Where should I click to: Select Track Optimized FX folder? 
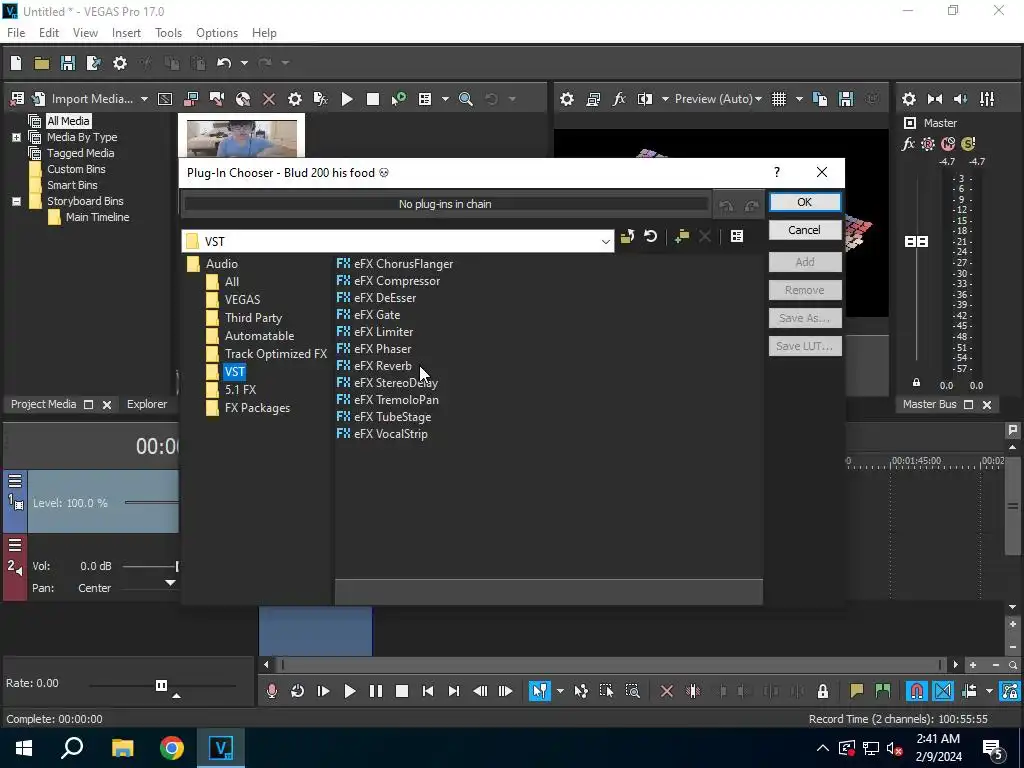(276, 354)
